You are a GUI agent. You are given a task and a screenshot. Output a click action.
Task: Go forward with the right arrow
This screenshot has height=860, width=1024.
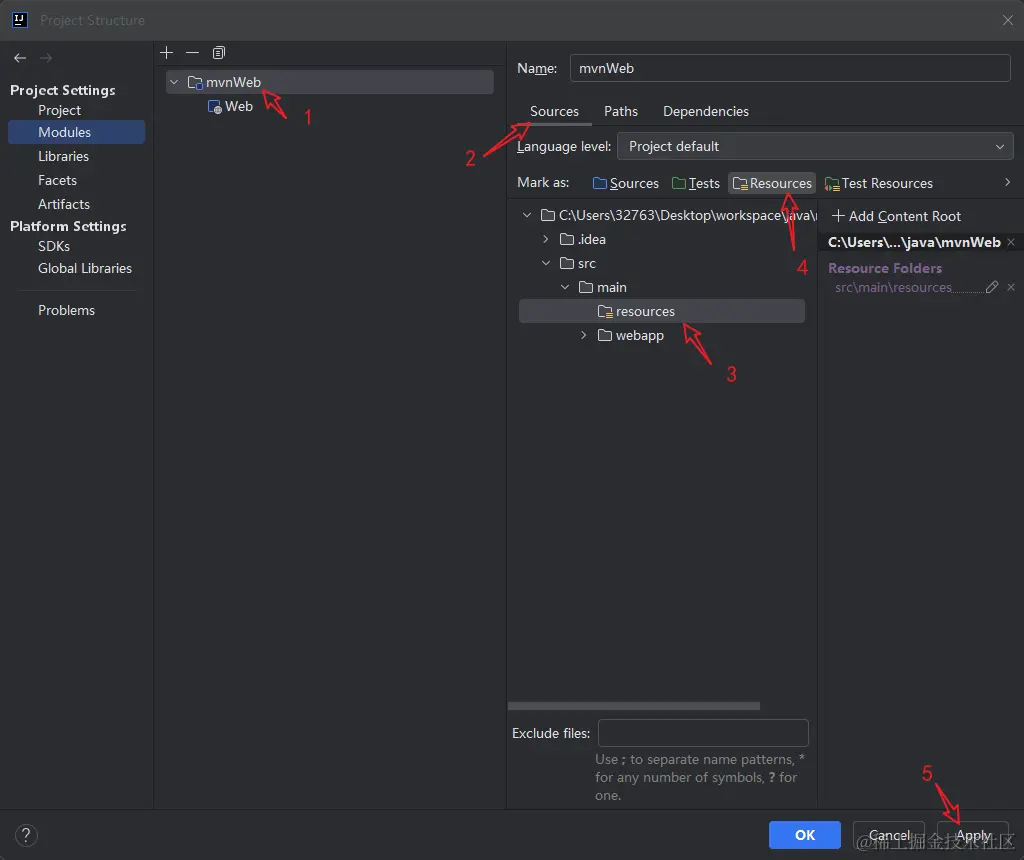coord(46,58)
